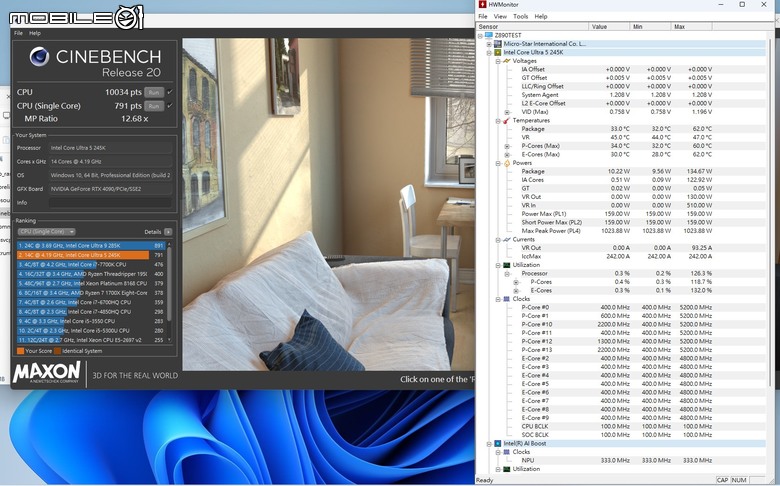The width and height of the screenshot is (780, 486).
Task: Open the File menu in HWMonitor
Action: pos(483,16)
